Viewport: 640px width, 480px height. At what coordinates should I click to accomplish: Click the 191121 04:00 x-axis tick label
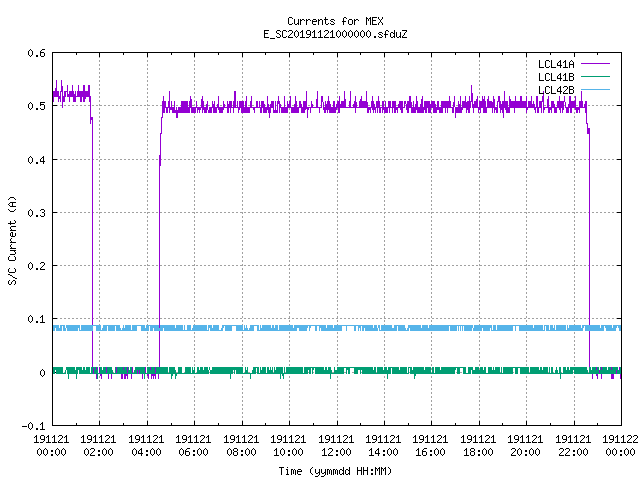click(x=146, y=445)
